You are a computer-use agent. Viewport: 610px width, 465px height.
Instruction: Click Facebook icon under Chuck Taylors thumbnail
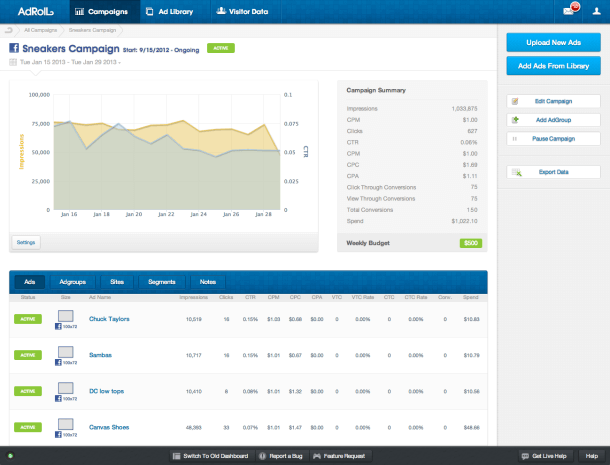(x=58, y=326)
